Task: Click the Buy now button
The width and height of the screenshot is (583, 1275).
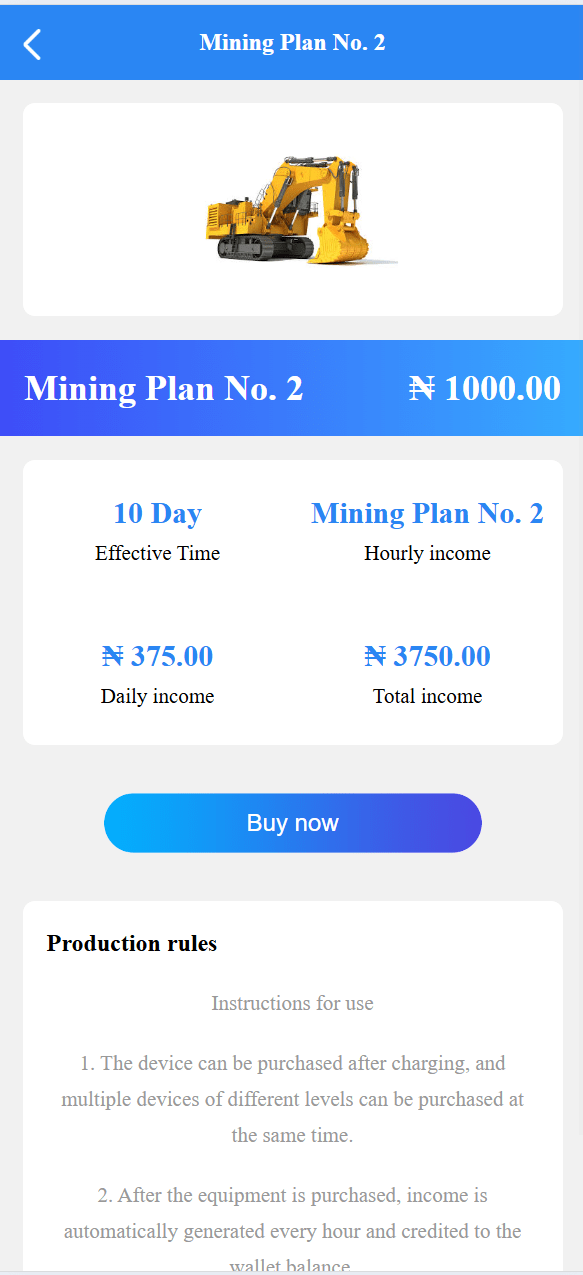Action: [293, 823]
